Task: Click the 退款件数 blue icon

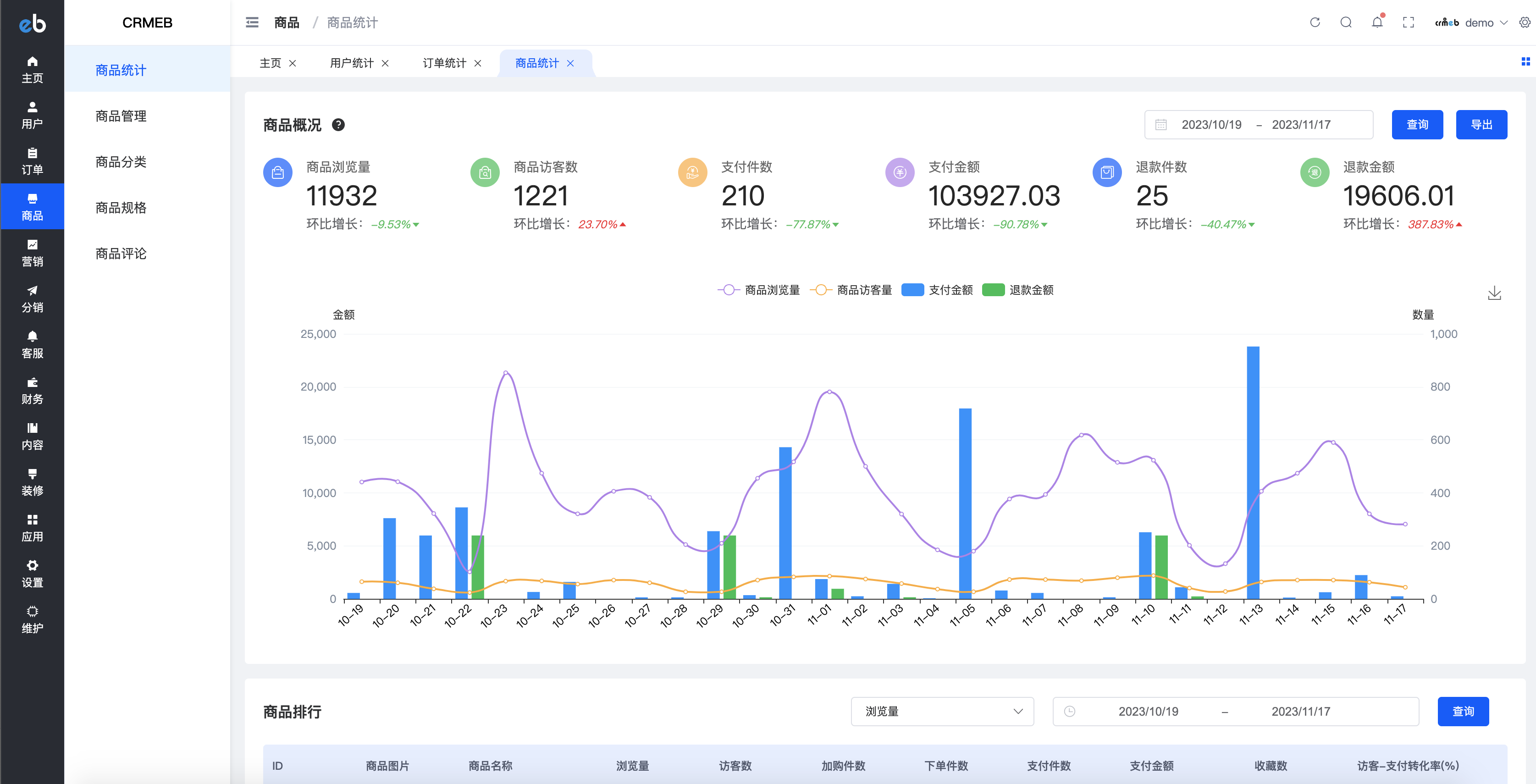Action: pos(1107,172)
